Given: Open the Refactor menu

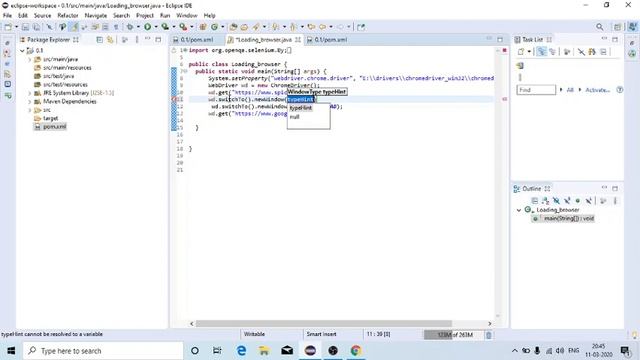Looking at the screenshot, I should pyautogui.click(x=68, y=16).
